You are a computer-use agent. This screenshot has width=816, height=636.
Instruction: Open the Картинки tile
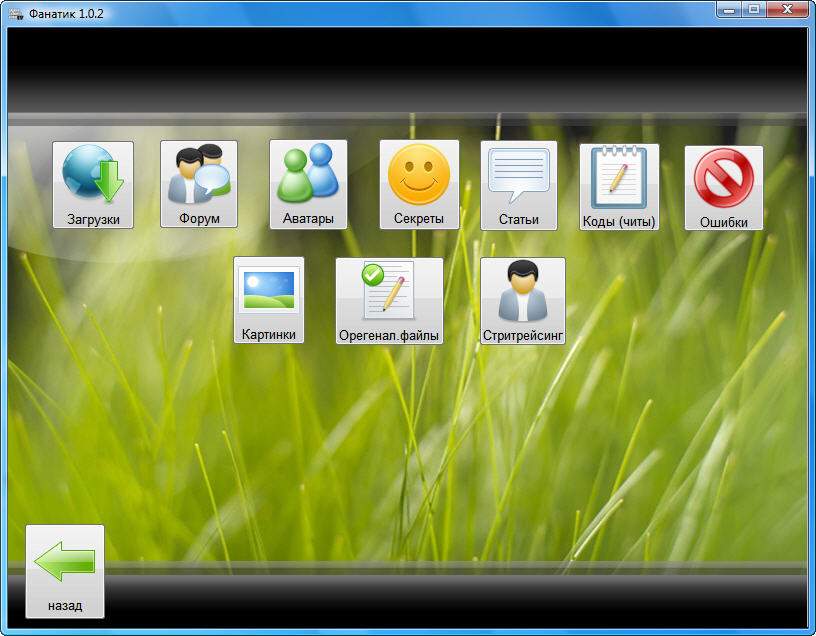[x=269, y=300]
